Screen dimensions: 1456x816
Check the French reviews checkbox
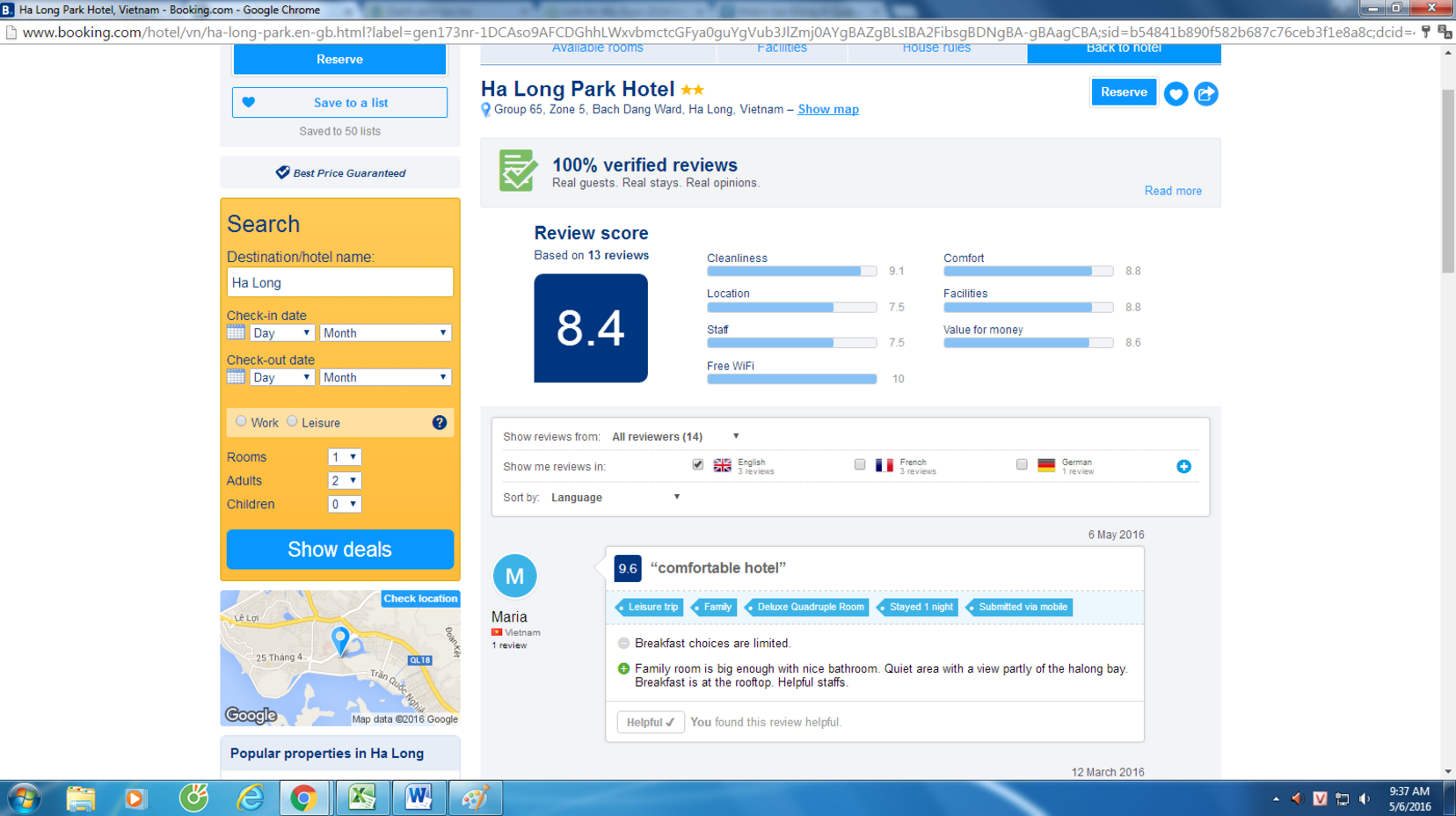pyautogui.click(x=860, y=464)
